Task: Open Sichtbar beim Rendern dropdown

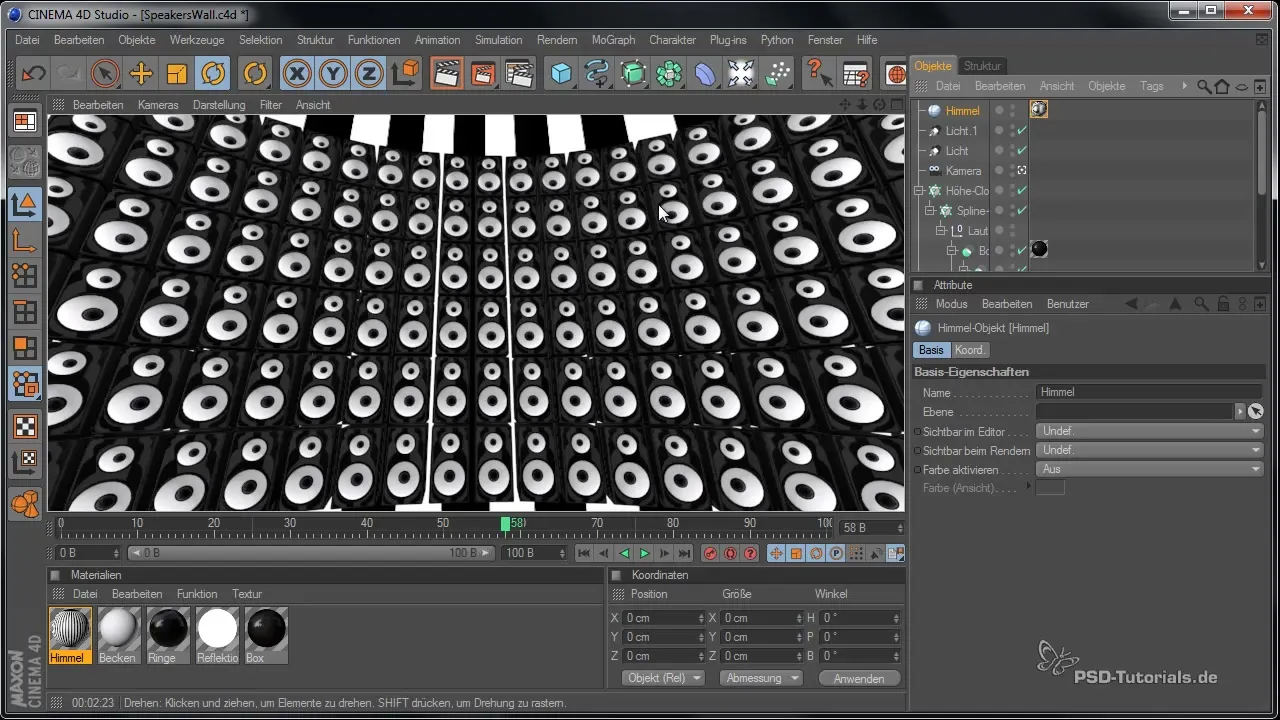Action: click(x=1149, y=450)
